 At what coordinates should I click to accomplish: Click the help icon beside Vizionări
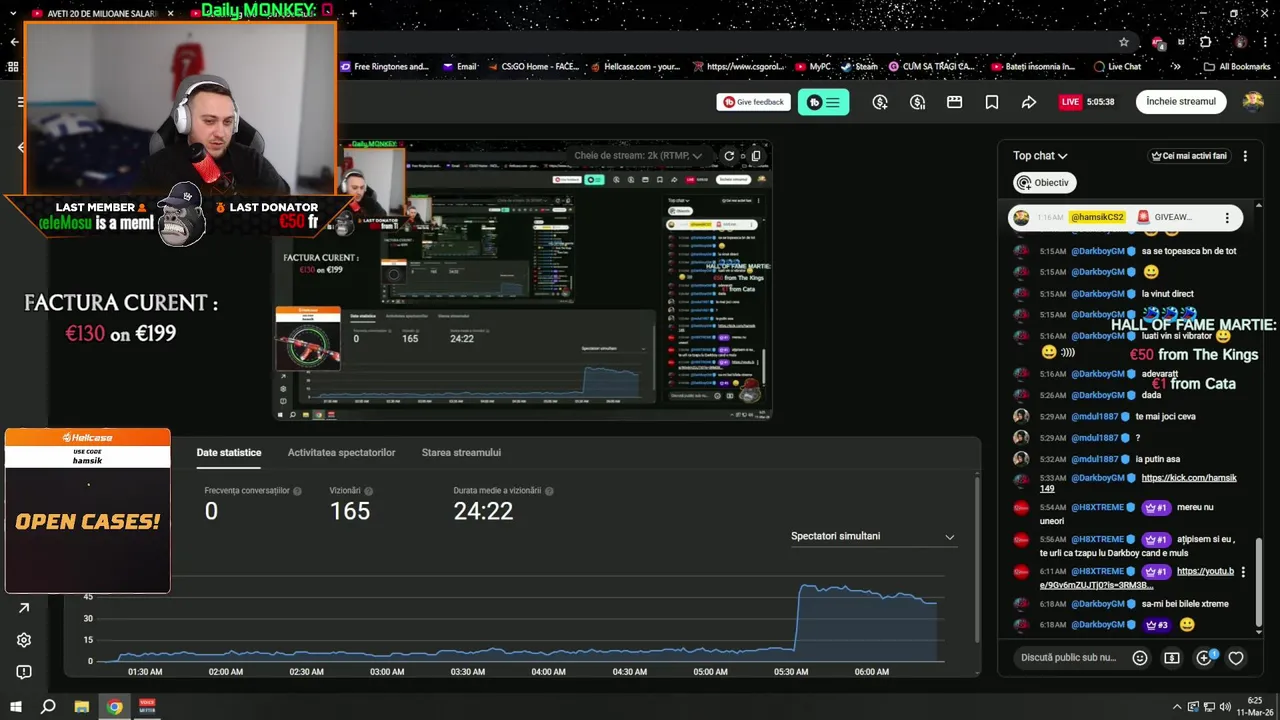tap(369, 491)
